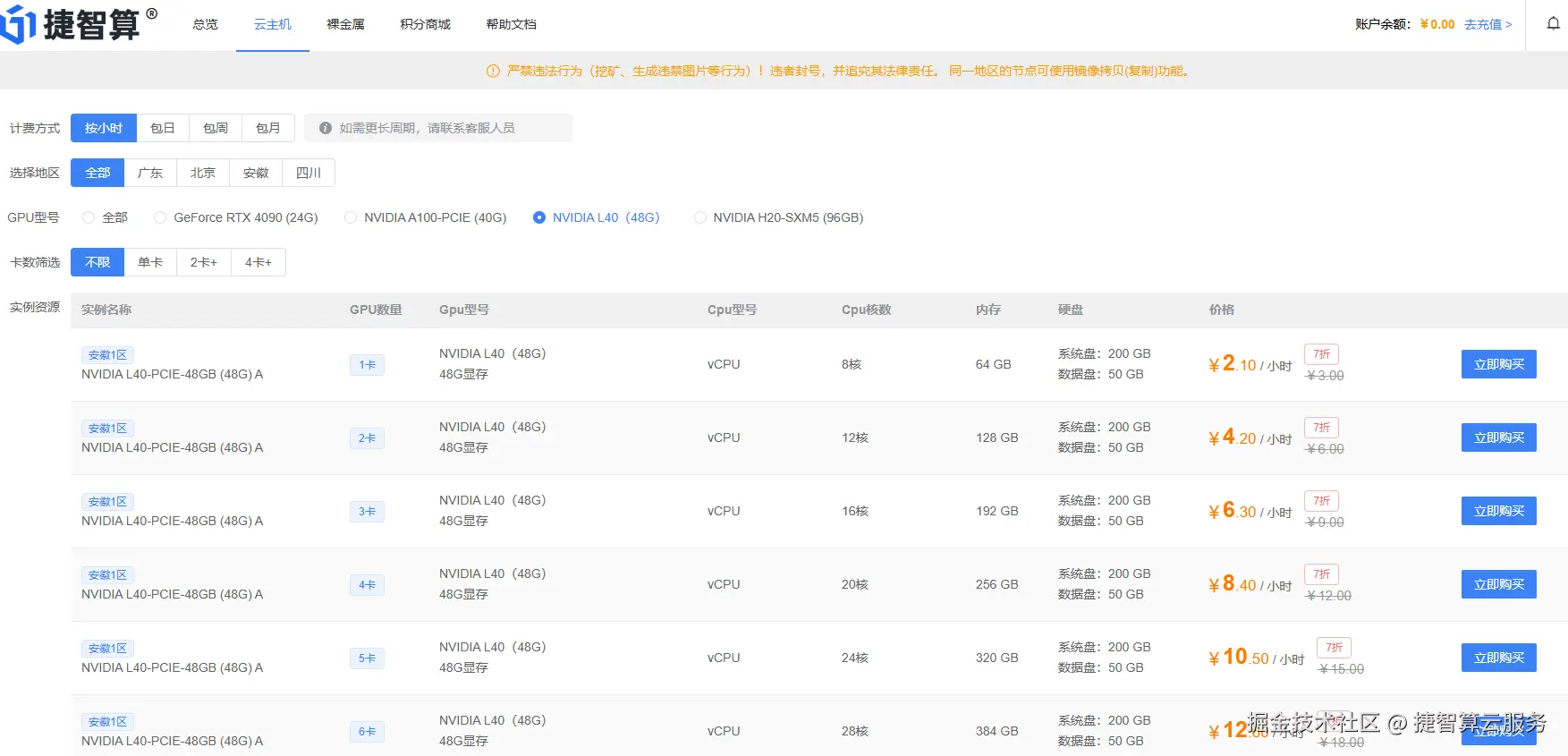Click the 128 GB memory cell

tap(997, 437)
